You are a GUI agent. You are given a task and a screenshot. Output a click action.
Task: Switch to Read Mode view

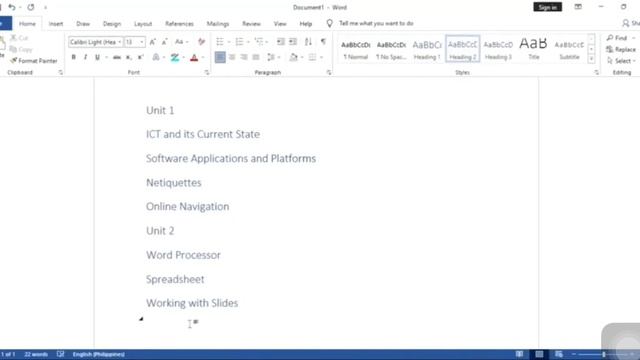[x=519, y=354]
